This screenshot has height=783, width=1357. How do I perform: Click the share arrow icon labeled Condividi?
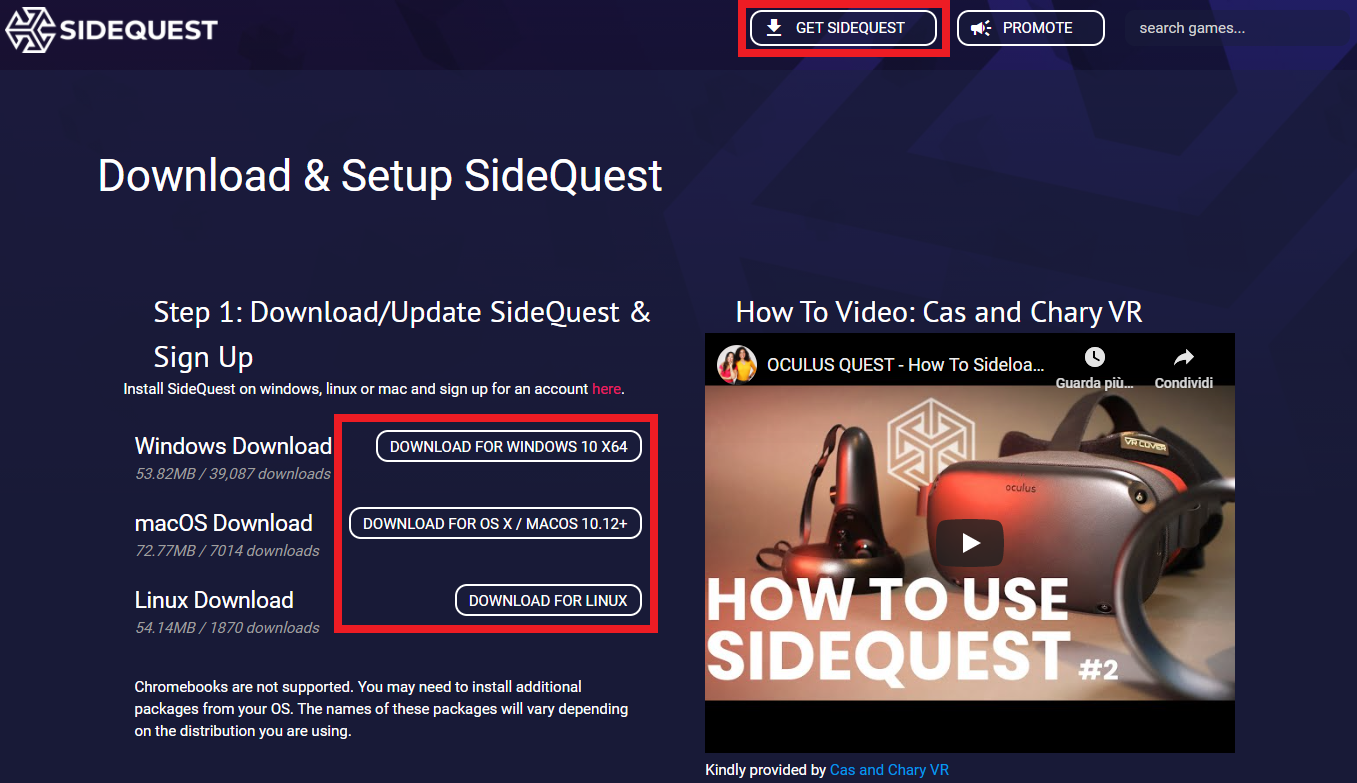[x=1184, y=357]
